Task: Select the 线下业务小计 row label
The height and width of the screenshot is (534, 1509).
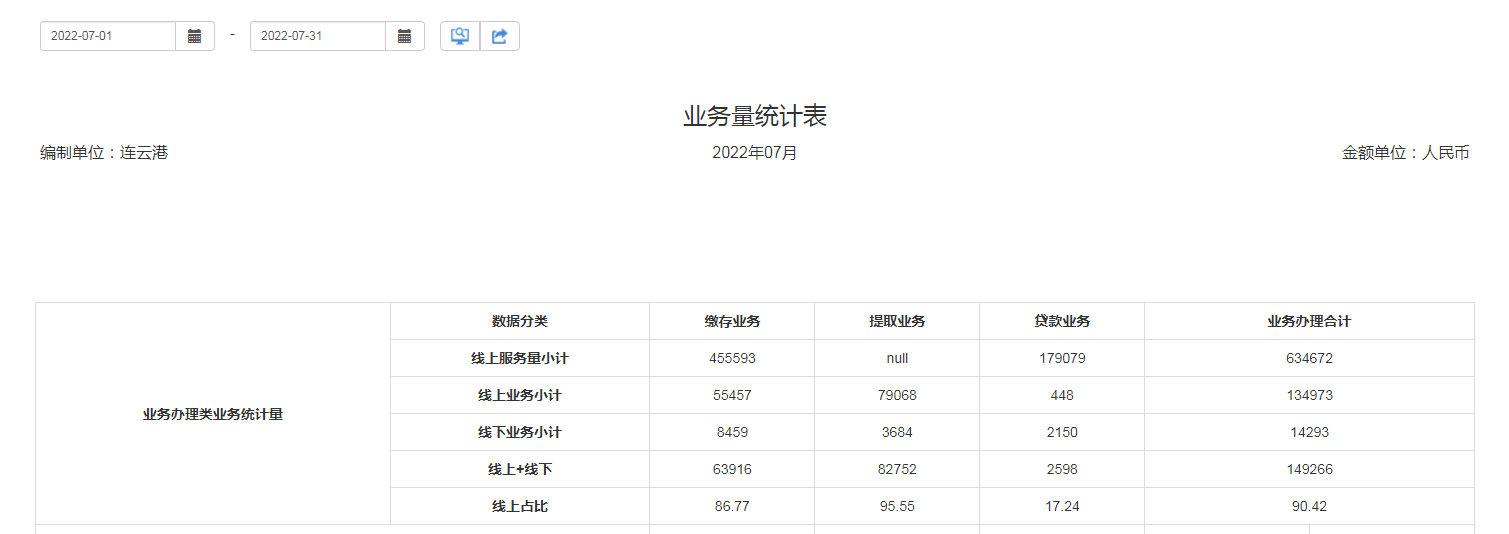Action: (x=520, y=432)
